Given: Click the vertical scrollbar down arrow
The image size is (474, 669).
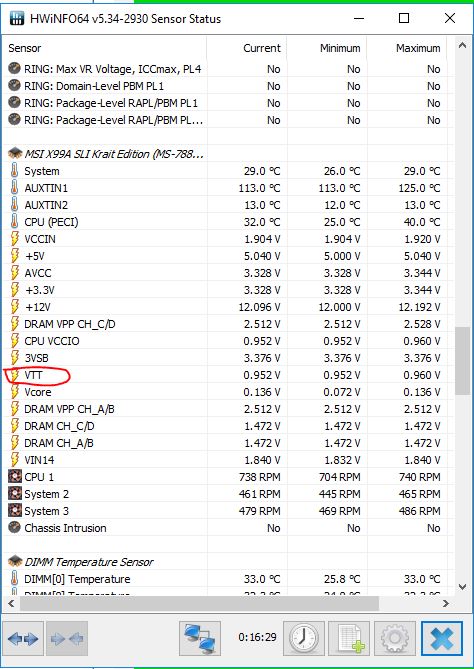Looking at the screenshot, I should click(x=462, y=587).
